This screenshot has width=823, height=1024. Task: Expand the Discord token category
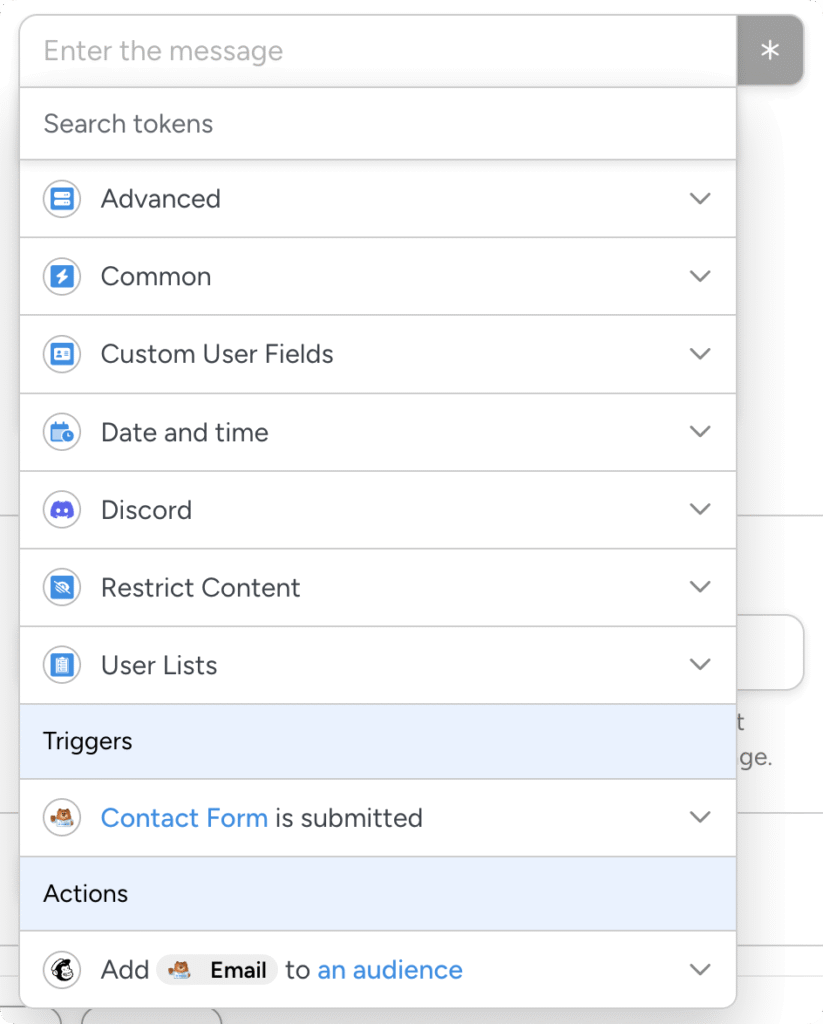(x=700, y=510)
